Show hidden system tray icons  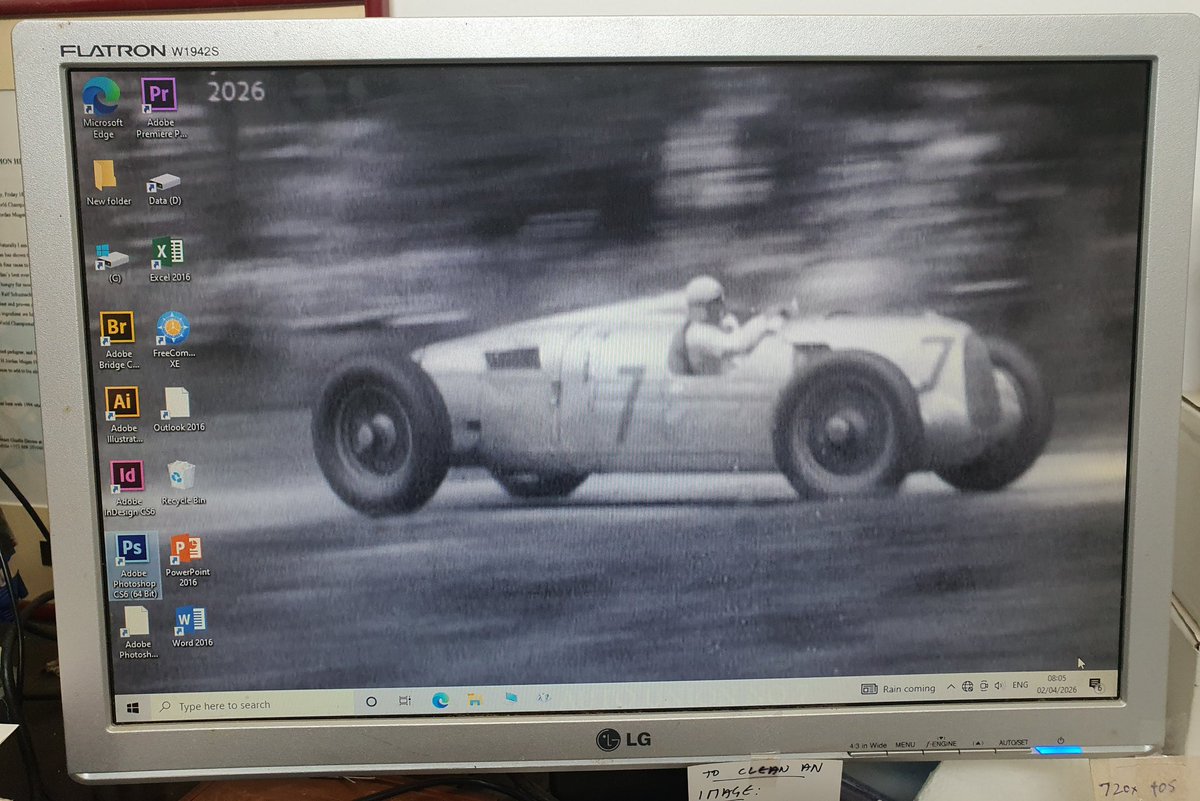coord(951,687)
